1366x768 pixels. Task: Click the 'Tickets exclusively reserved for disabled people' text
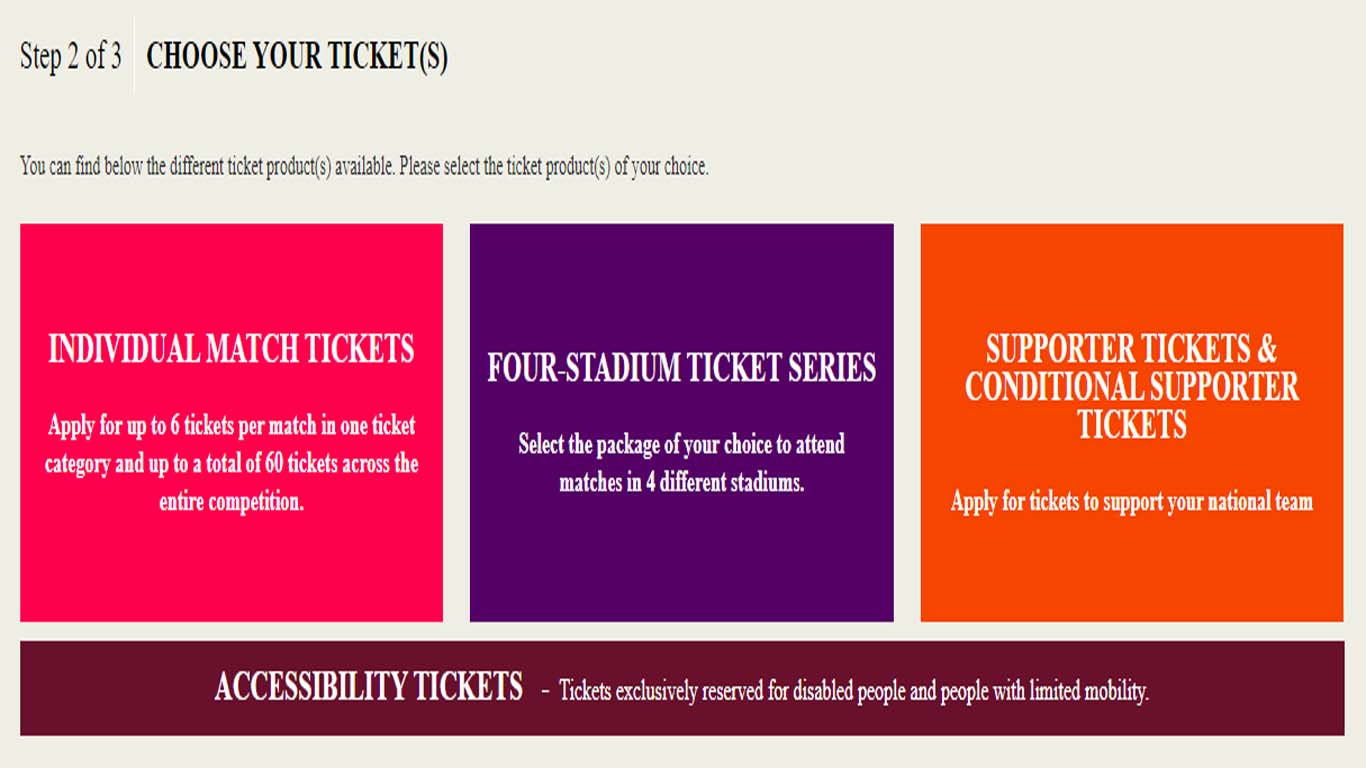[853, 690]
